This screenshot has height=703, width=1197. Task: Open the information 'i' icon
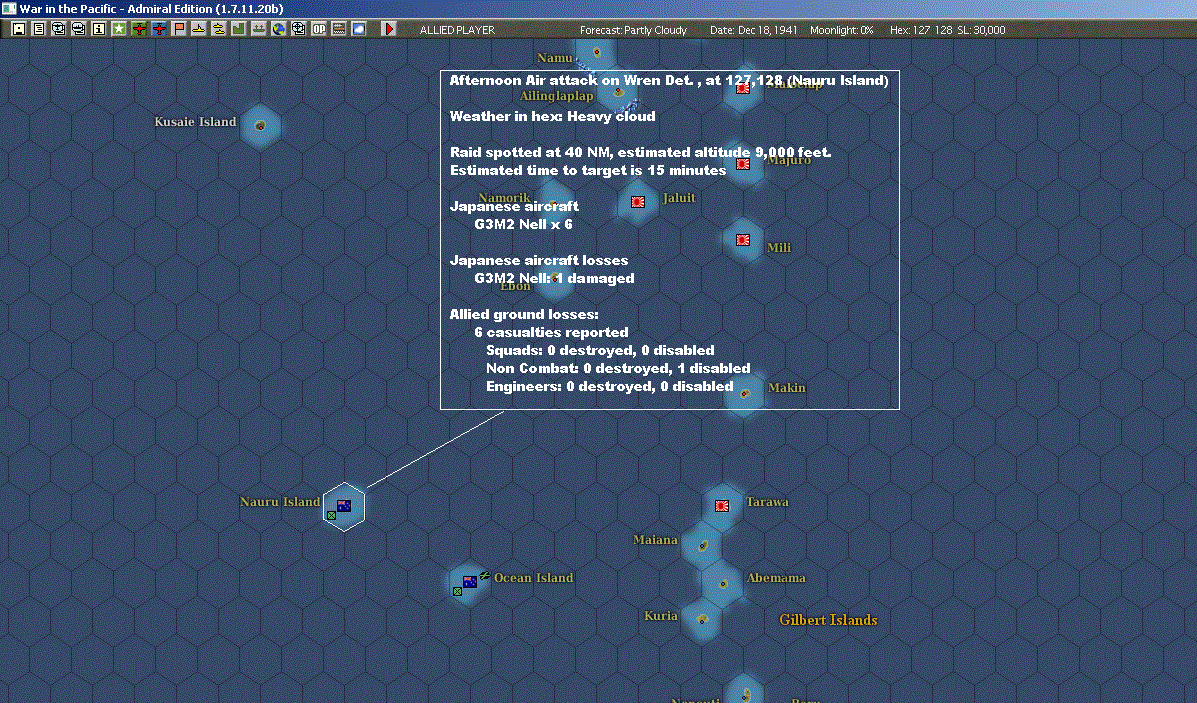point(98,29)
